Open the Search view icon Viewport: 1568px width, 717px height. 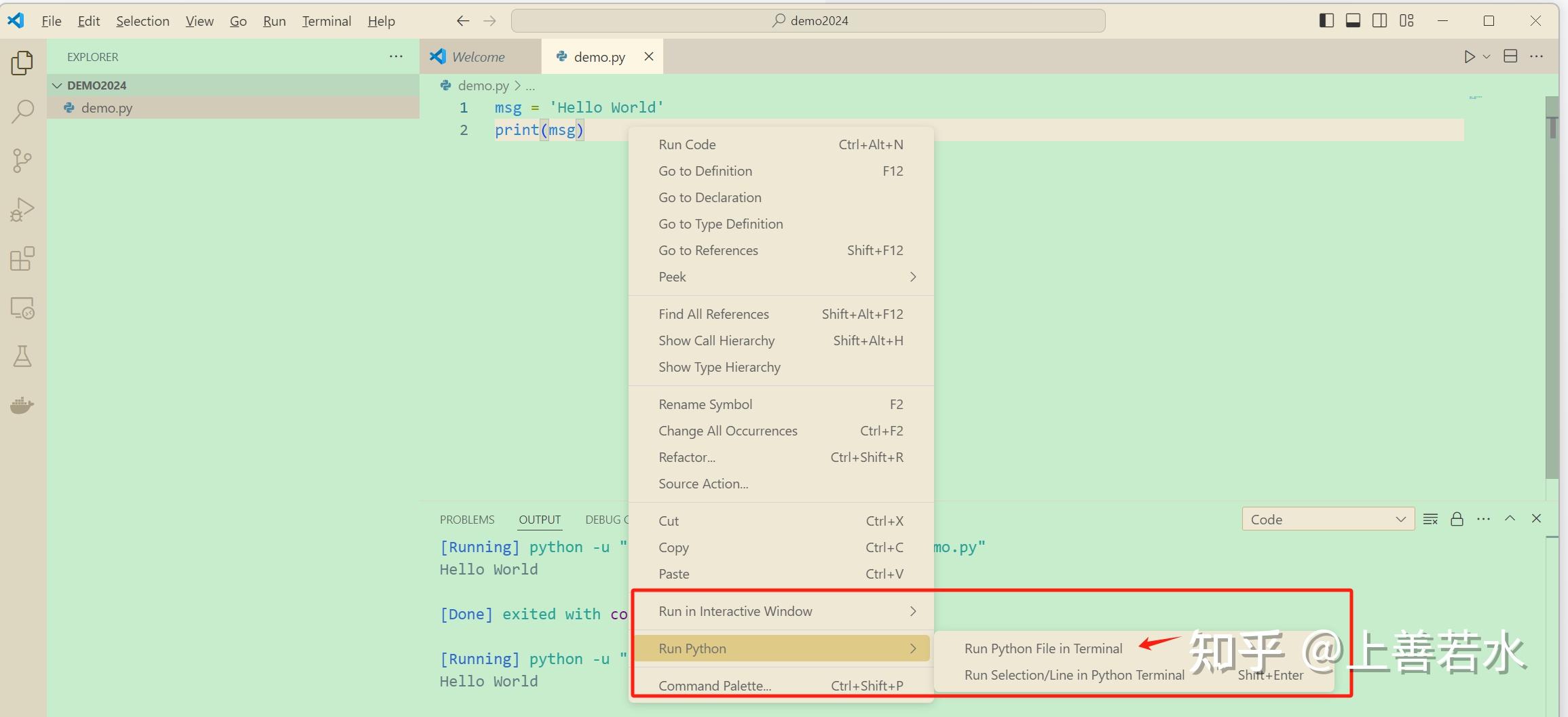pyautogui.click(x=22, y=111)
